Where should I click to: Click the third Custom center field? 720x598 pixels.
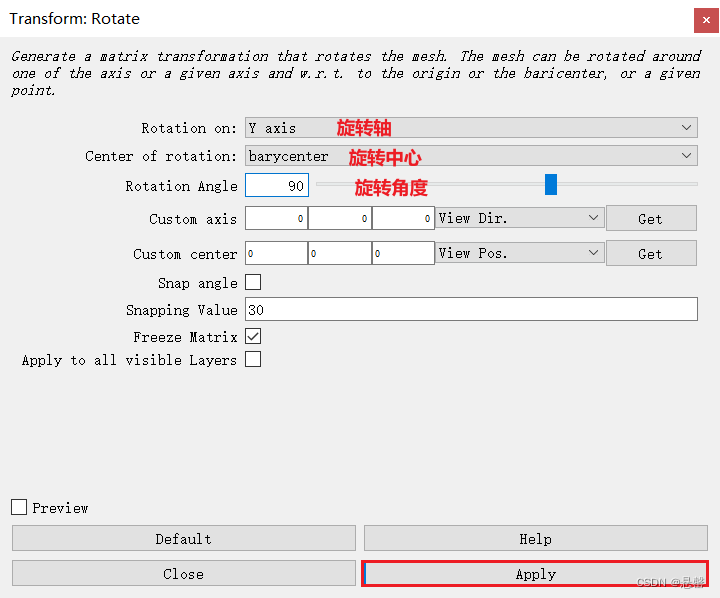pos(403,254)
